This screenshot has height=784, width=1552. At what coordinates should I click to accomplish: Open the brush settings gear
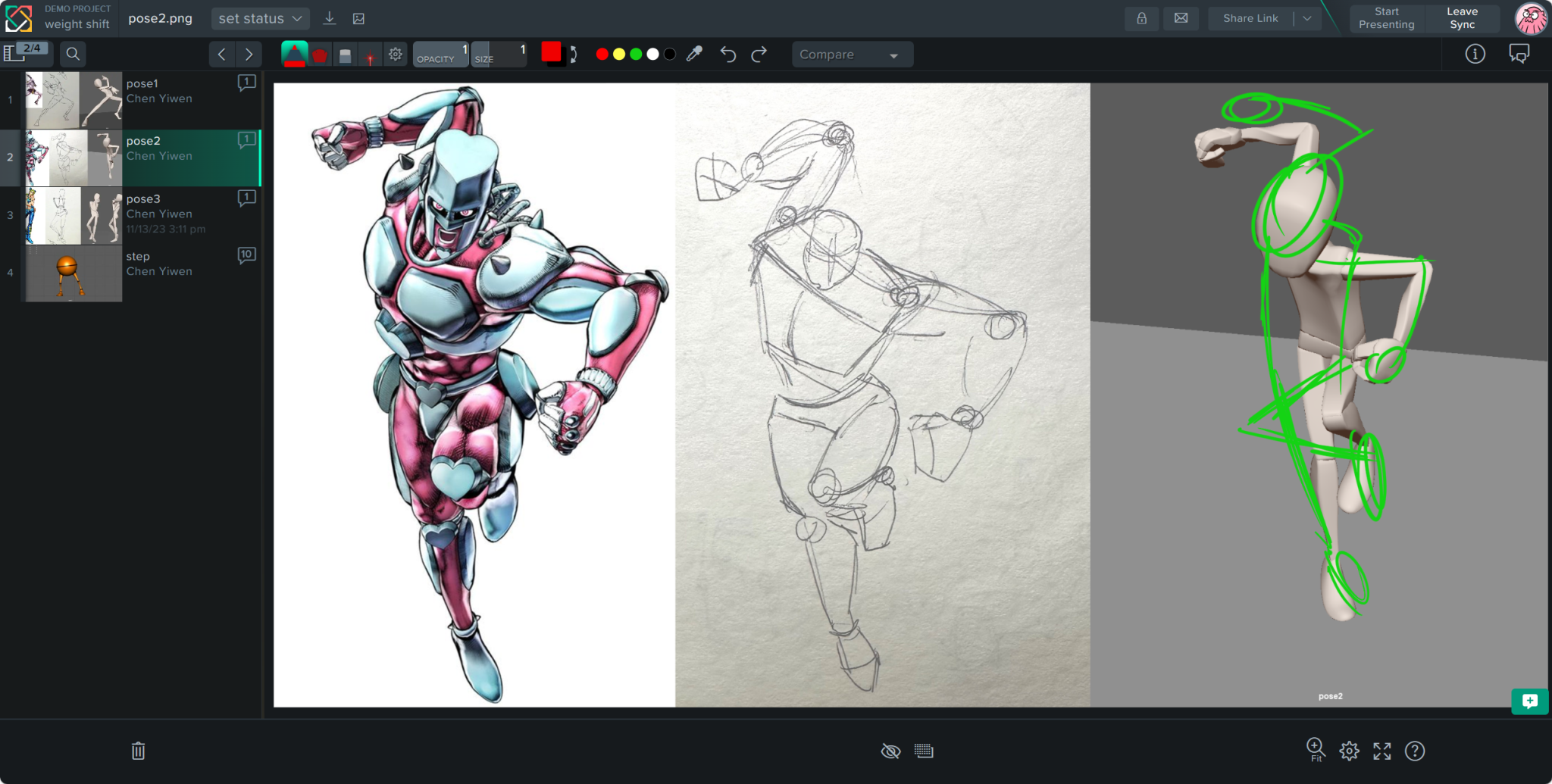pyautogui.click(x=395, y=54)
